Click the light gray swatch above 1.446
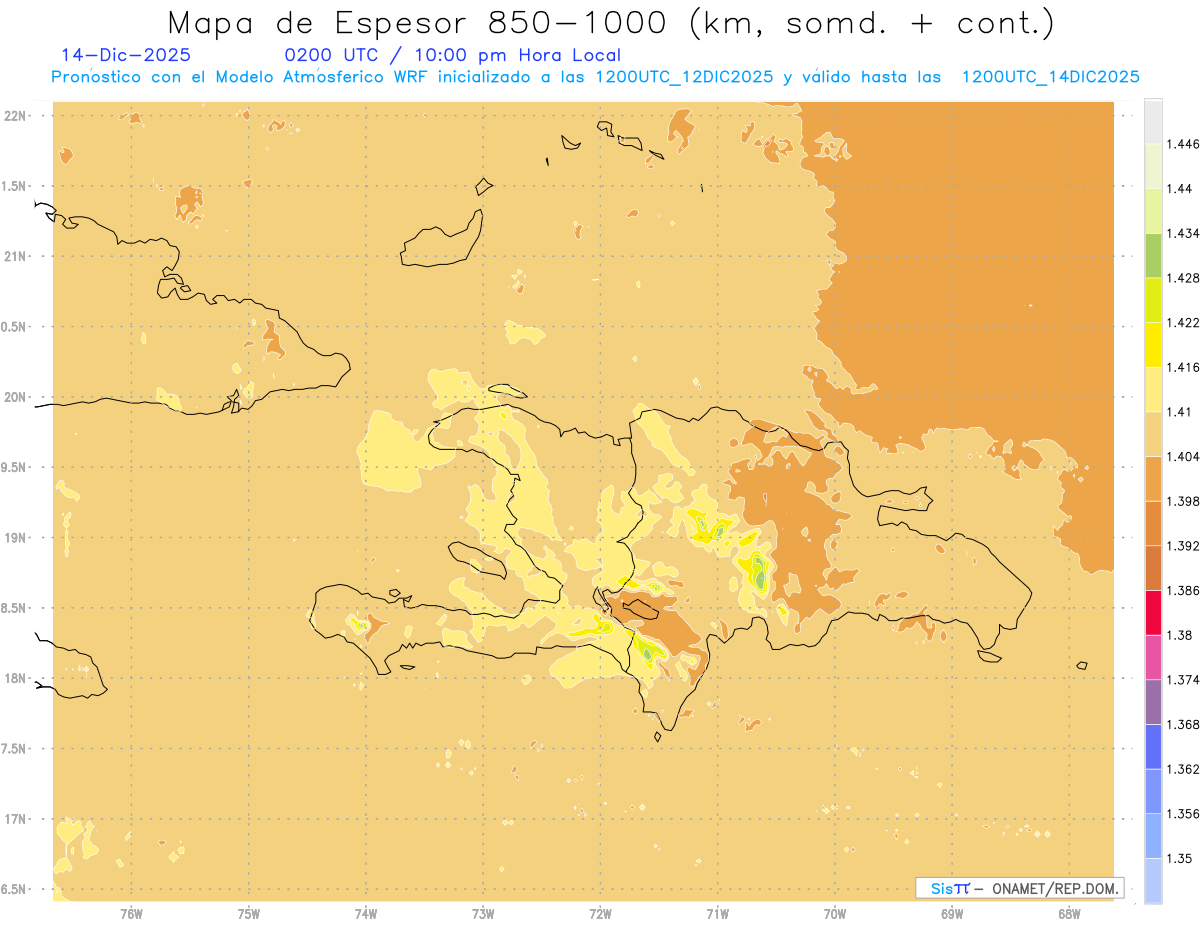The image size is (1200, 927). pos(1153,121)
